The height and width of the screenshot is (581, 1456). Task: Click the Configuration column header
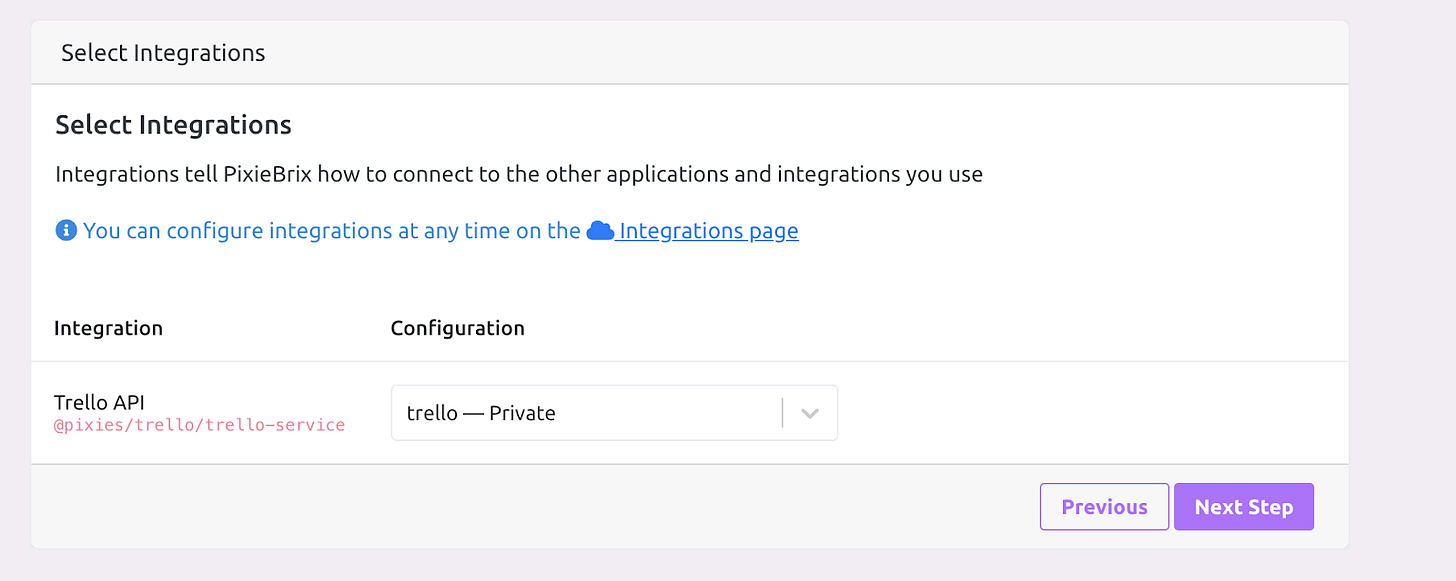tap(457, 327)
